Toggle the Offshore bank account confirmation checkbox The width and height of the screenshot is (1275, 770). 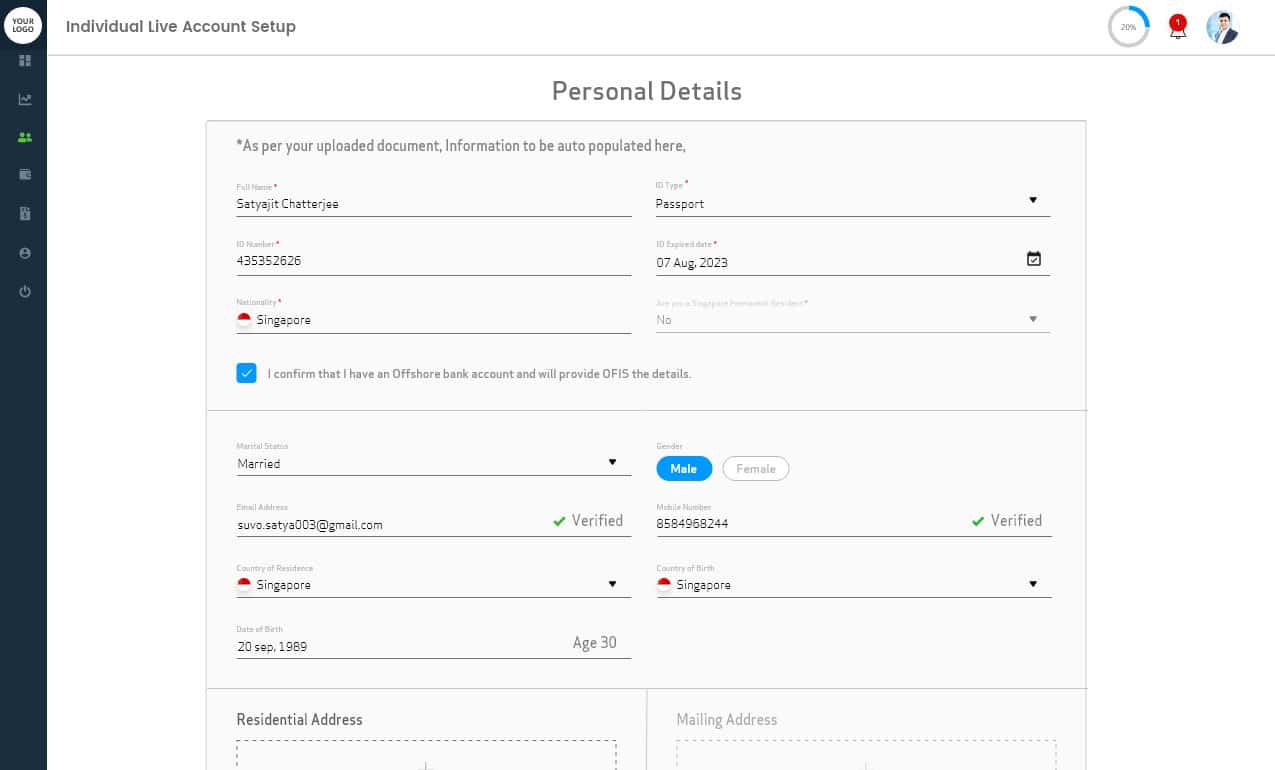(x=246, y=373)
